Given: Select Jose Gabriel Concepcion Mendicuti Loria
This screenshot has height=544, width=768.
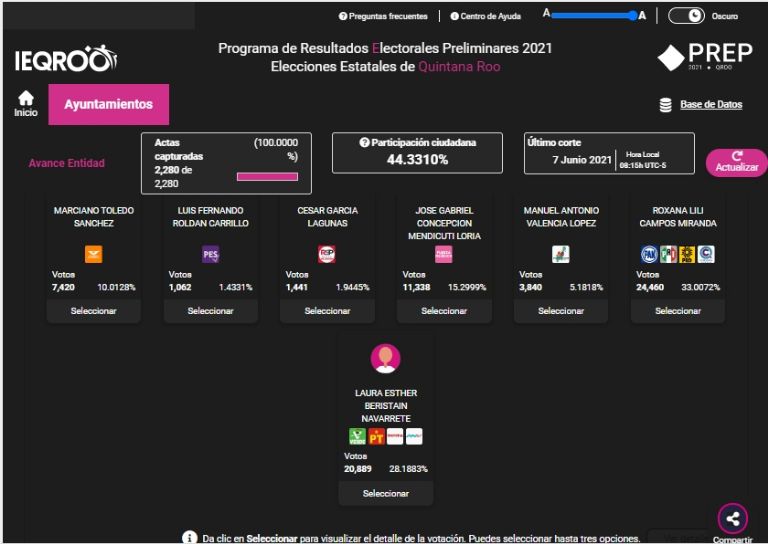Looking at the screenshot, I should [x=444, y=311].
